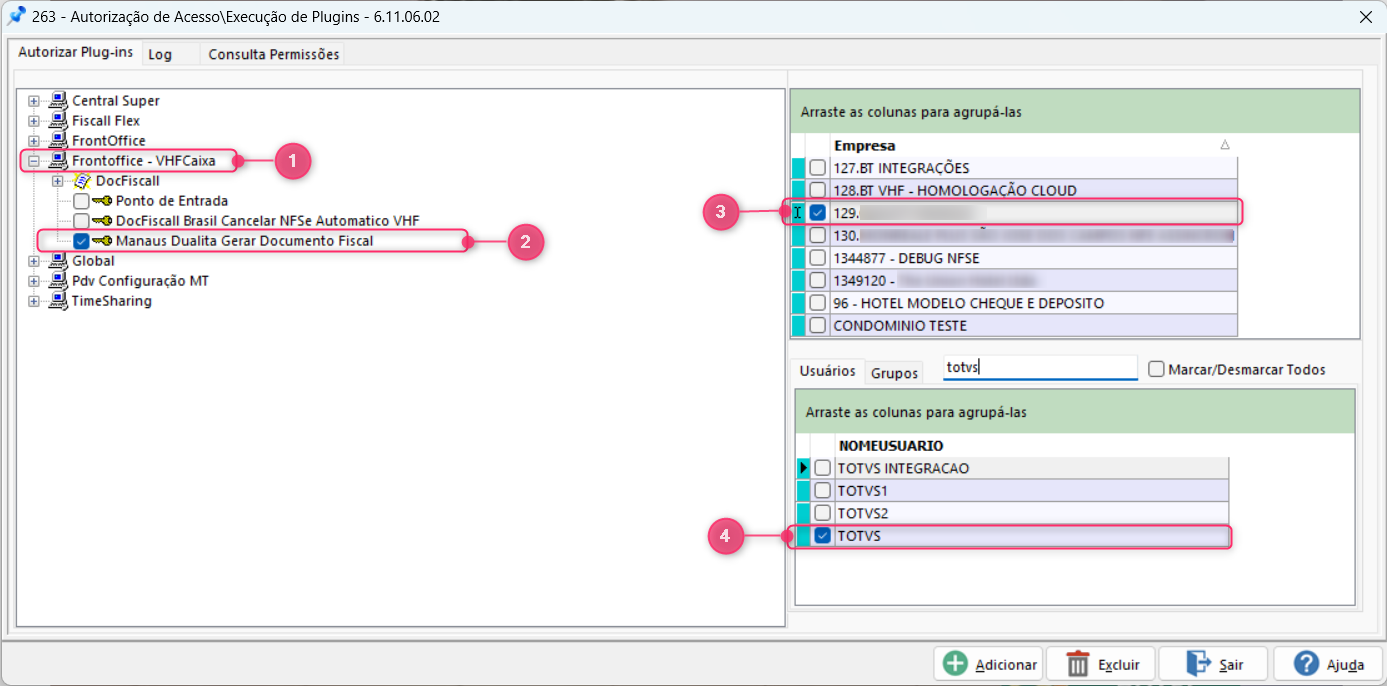1387x686 pixels.
Task: Click the green plus icon on Adicionar
Action: coord(956,664)
